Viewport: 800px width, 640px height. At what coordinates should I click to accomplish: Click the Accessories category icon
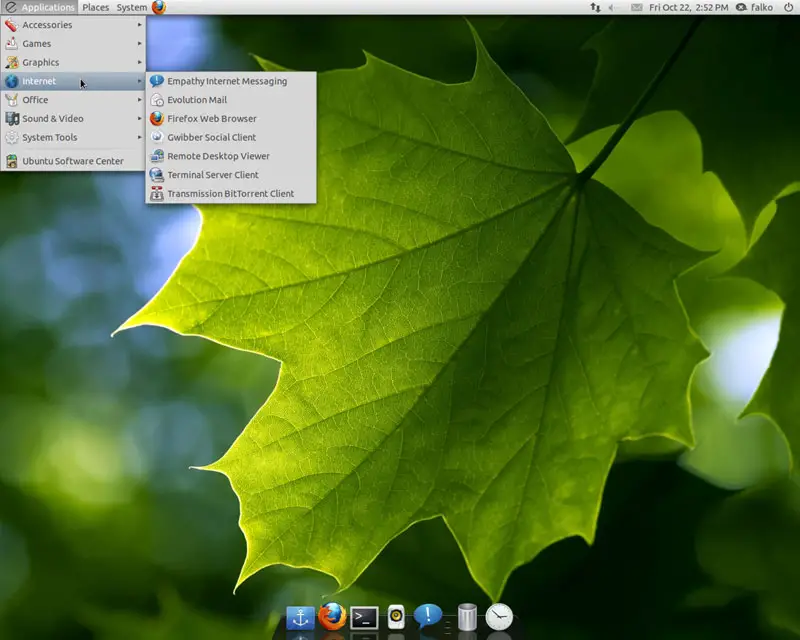[x=12, y=24]
